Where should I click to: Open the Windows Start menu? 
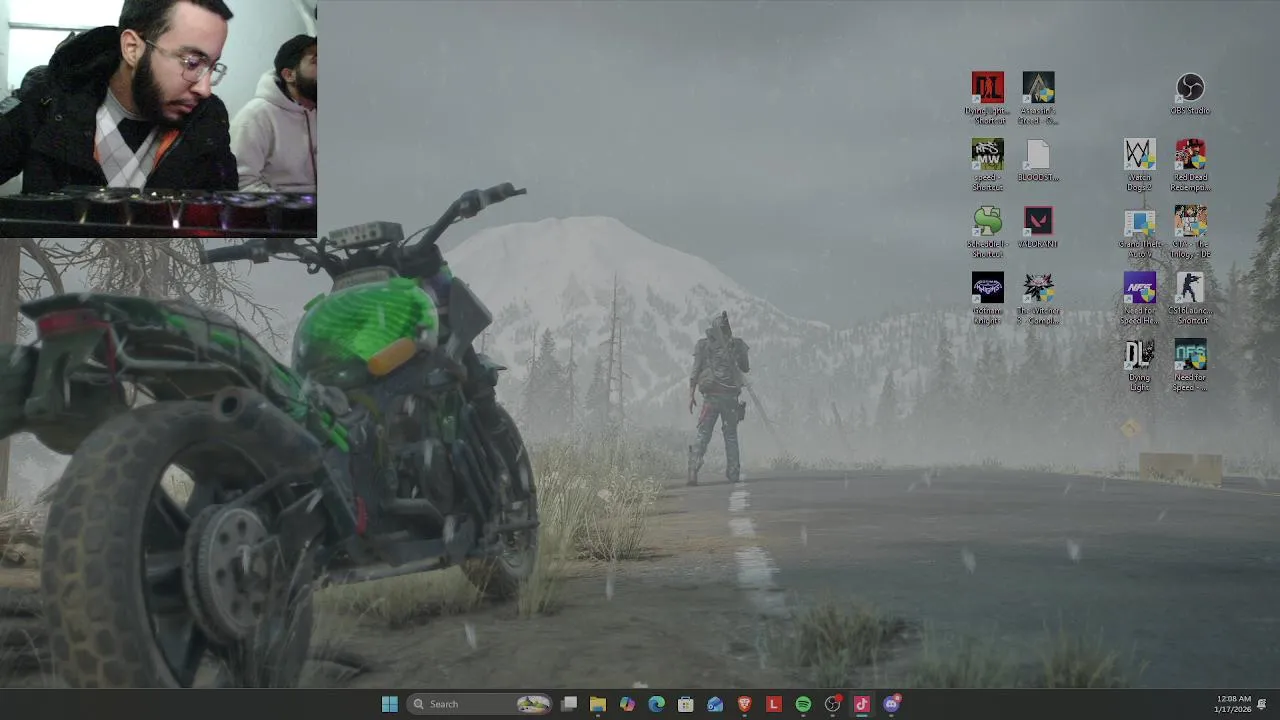(390, 704)
